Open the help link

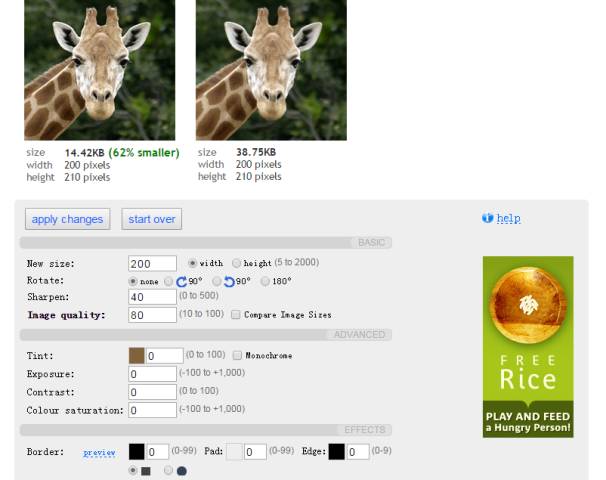tap(508, 218)
